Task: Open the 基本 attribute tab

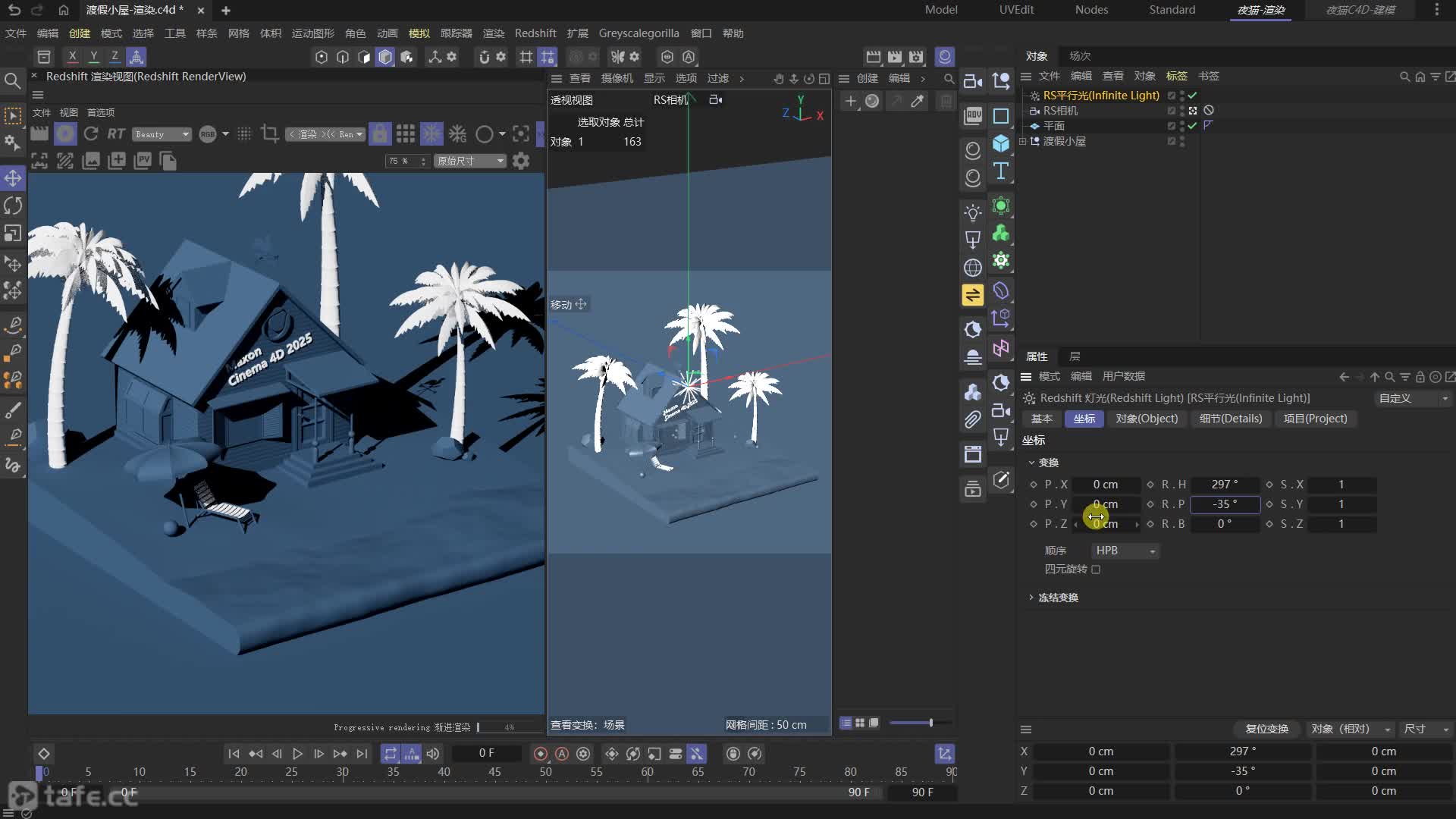Action: [x=1041, y=419]
